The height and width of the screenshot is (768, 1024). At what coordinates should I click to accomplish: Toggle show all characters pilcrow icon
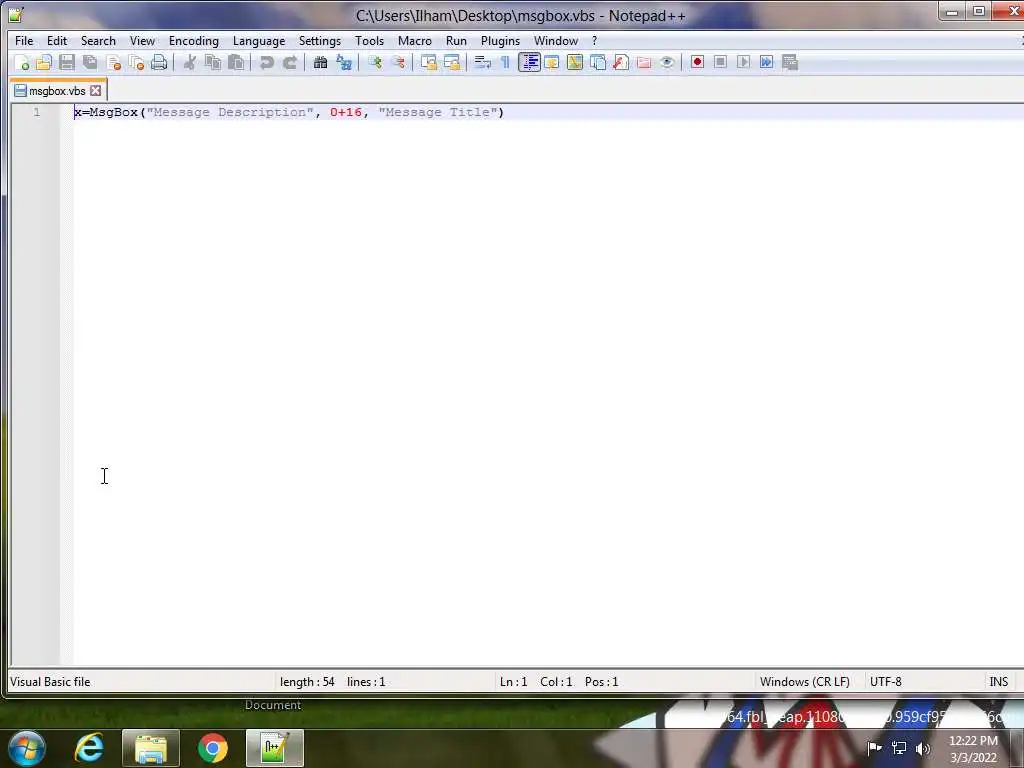coord(505,63)
